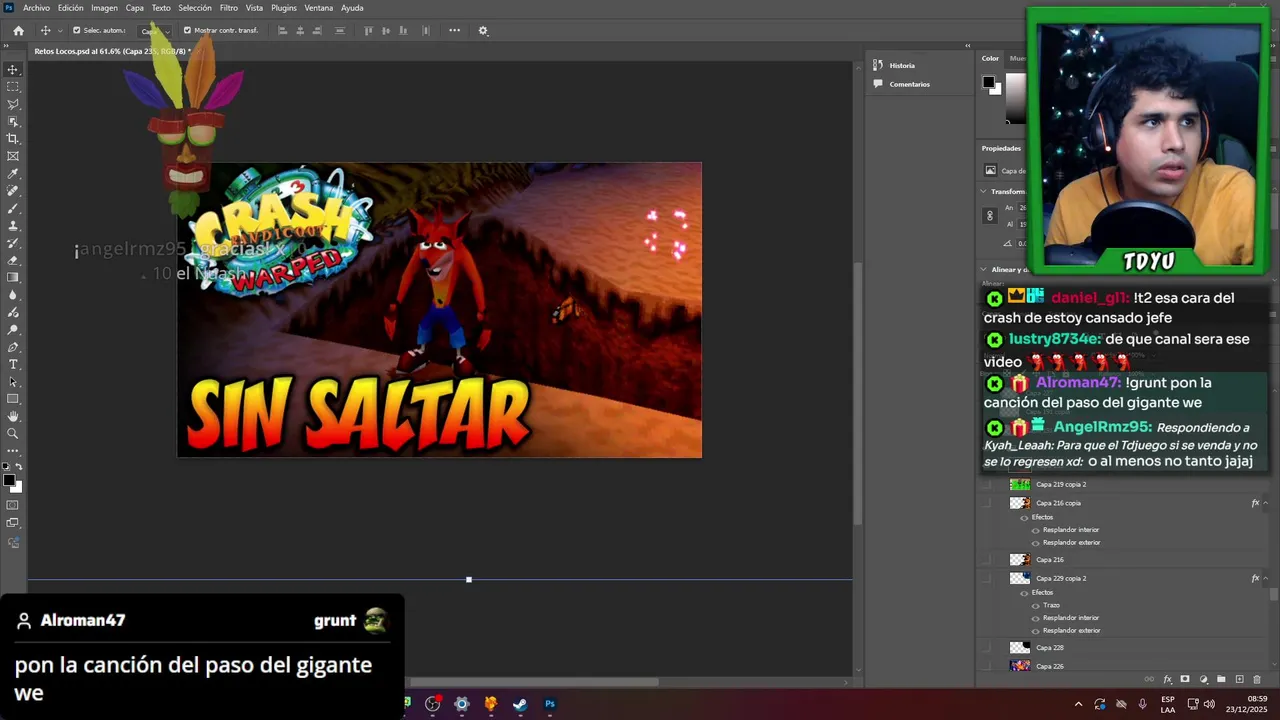Click the Color panel foreground swatch
The width and height of the screenshot is (1280, 720).
[989, 82]
